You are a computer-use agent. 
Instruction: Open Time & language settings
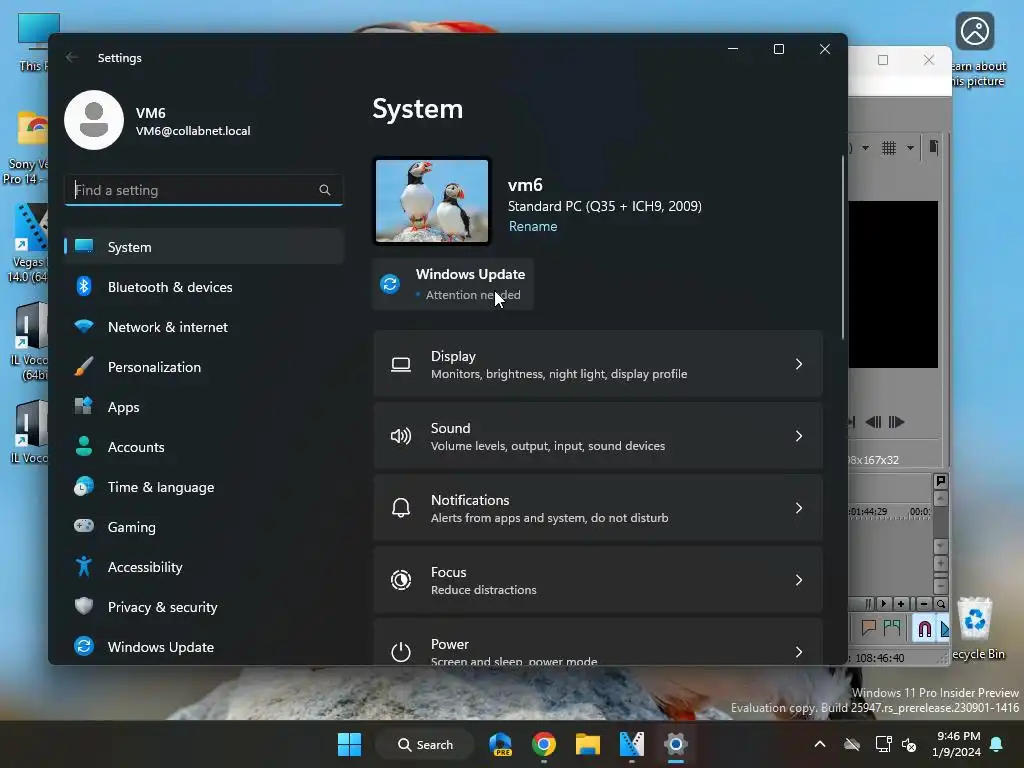(x=204, y=487)
